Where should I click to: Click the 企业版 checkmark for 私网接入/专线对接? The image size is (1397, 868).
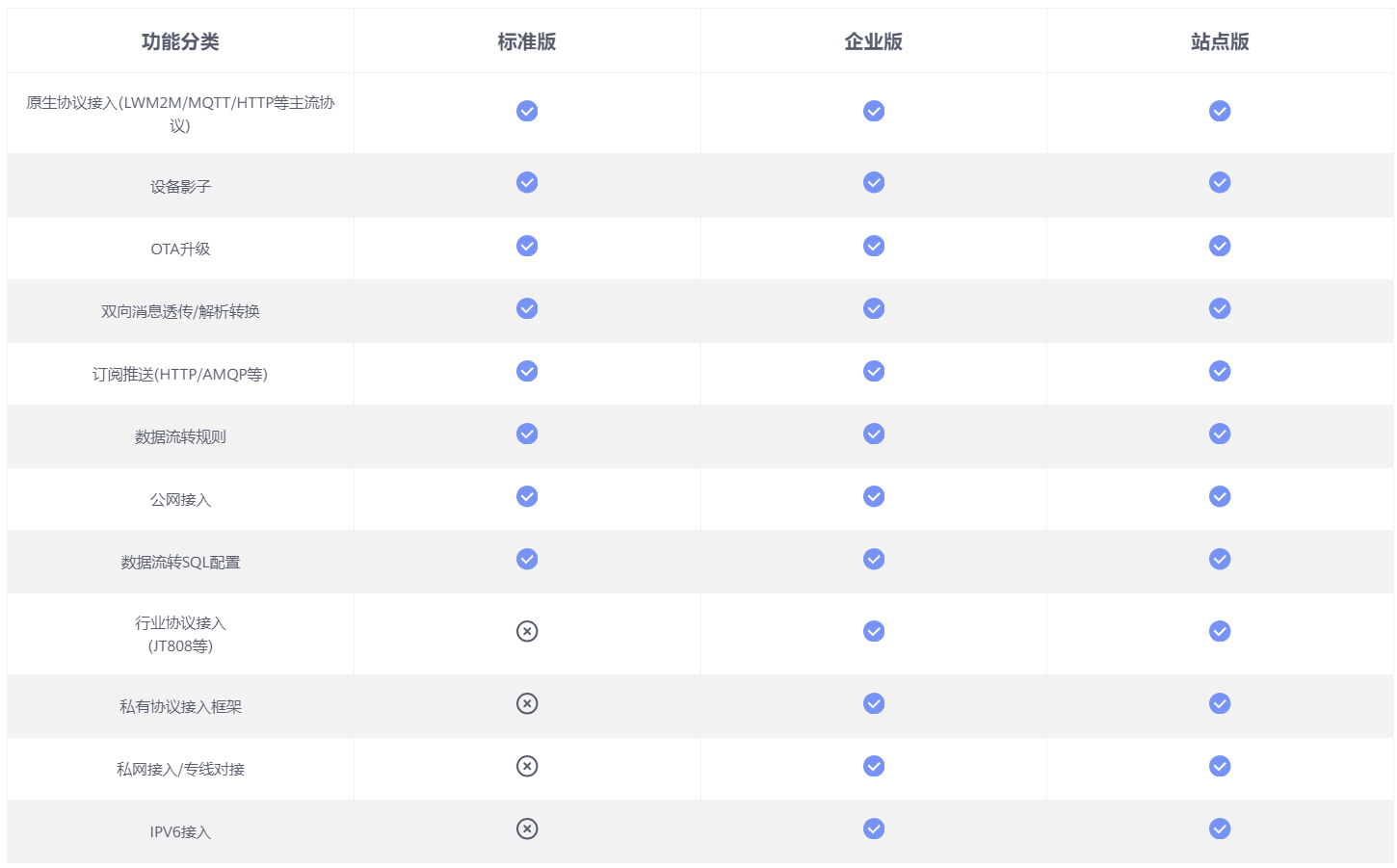click(x=874, y=767)
